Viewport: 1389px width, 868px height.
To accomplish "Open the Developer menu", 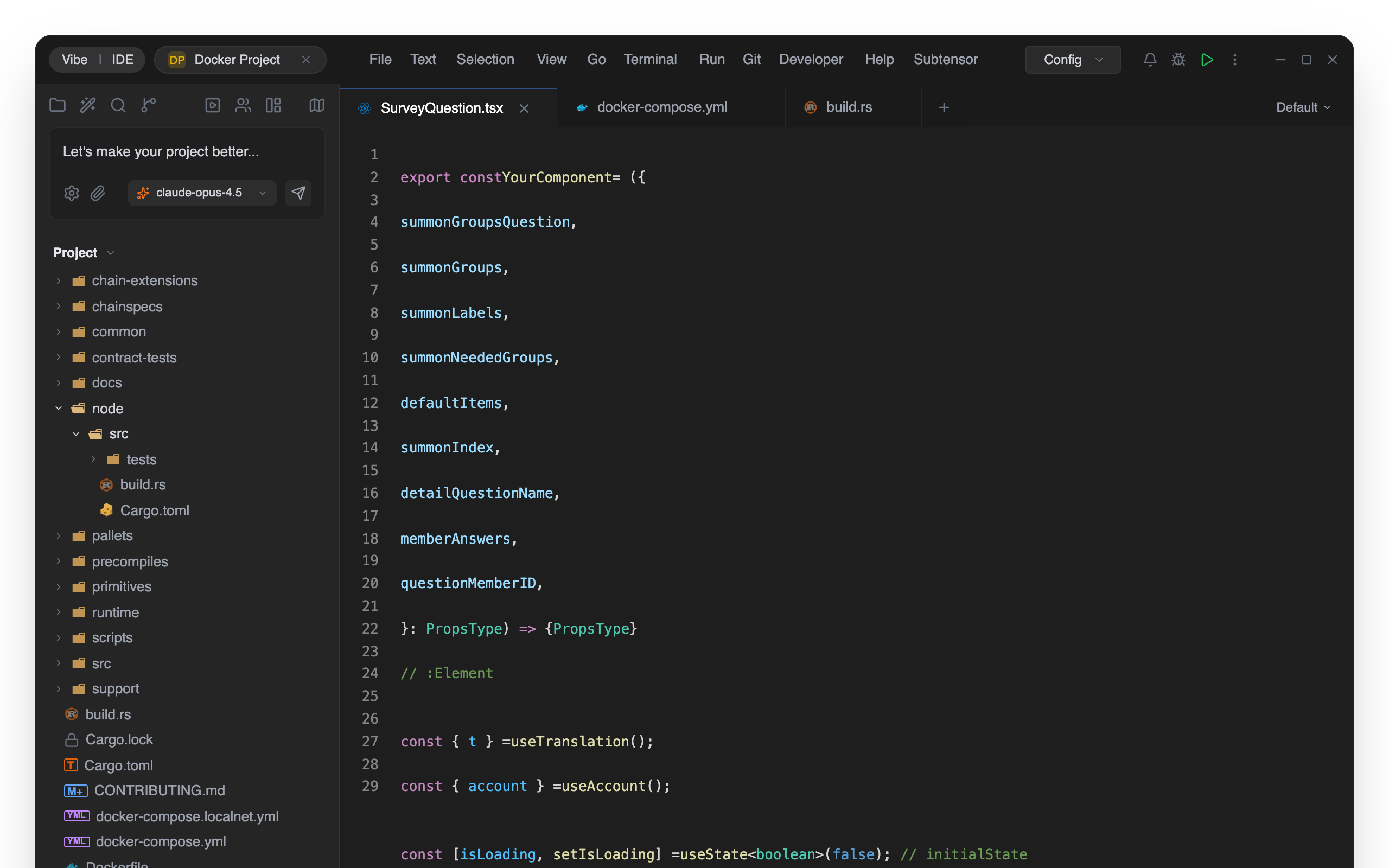I will coord(811,60).
